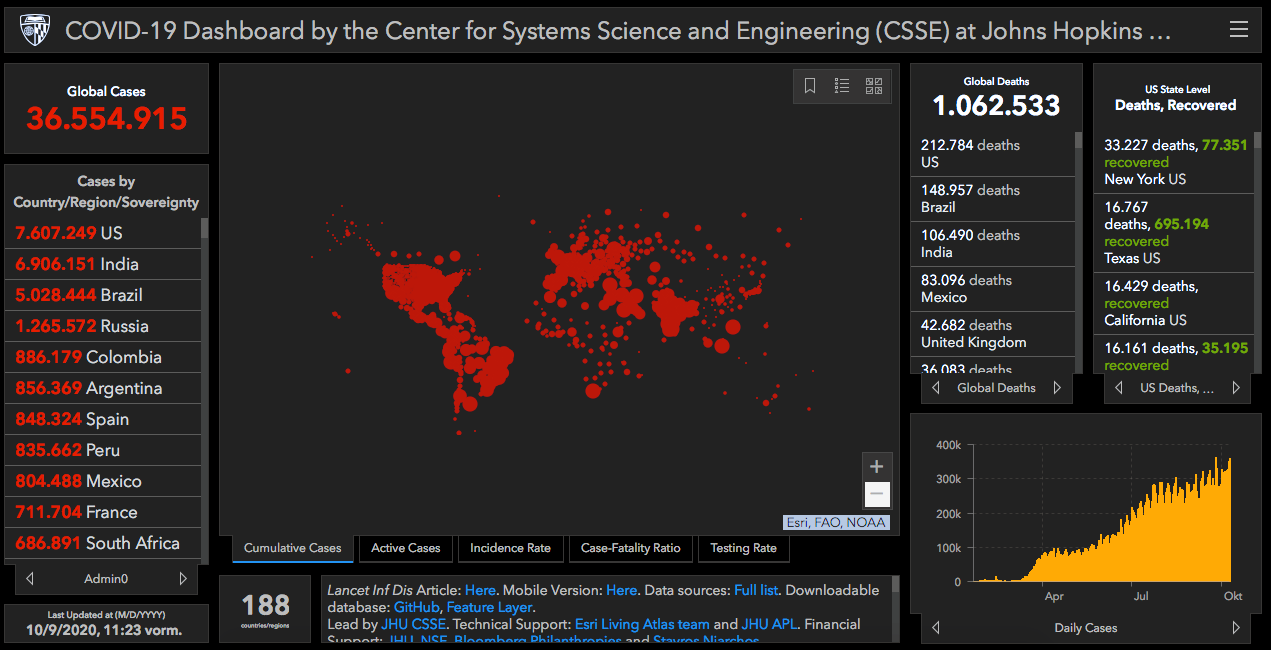
Task: Click the left arrow beside Daily Cases
Action: [936, 628]
